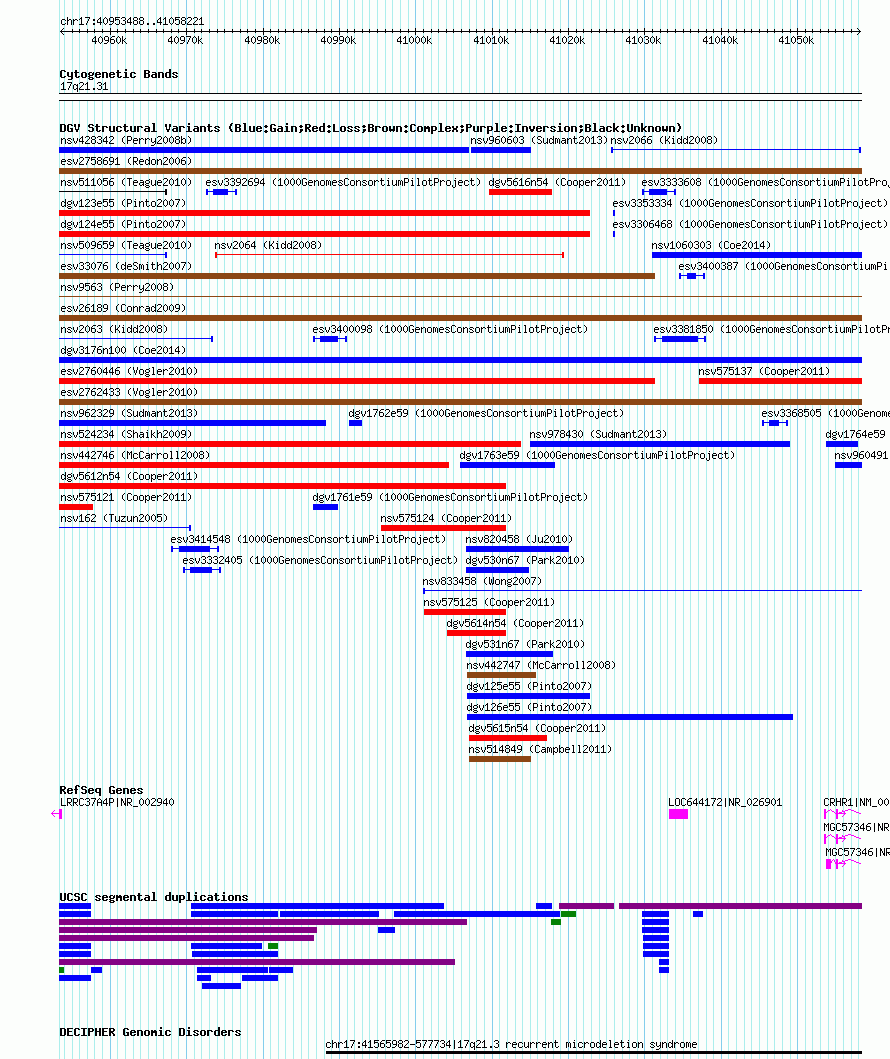
Task: Select dgv123e55 (Pinto2007) label
Action: (x=123, y=203)
